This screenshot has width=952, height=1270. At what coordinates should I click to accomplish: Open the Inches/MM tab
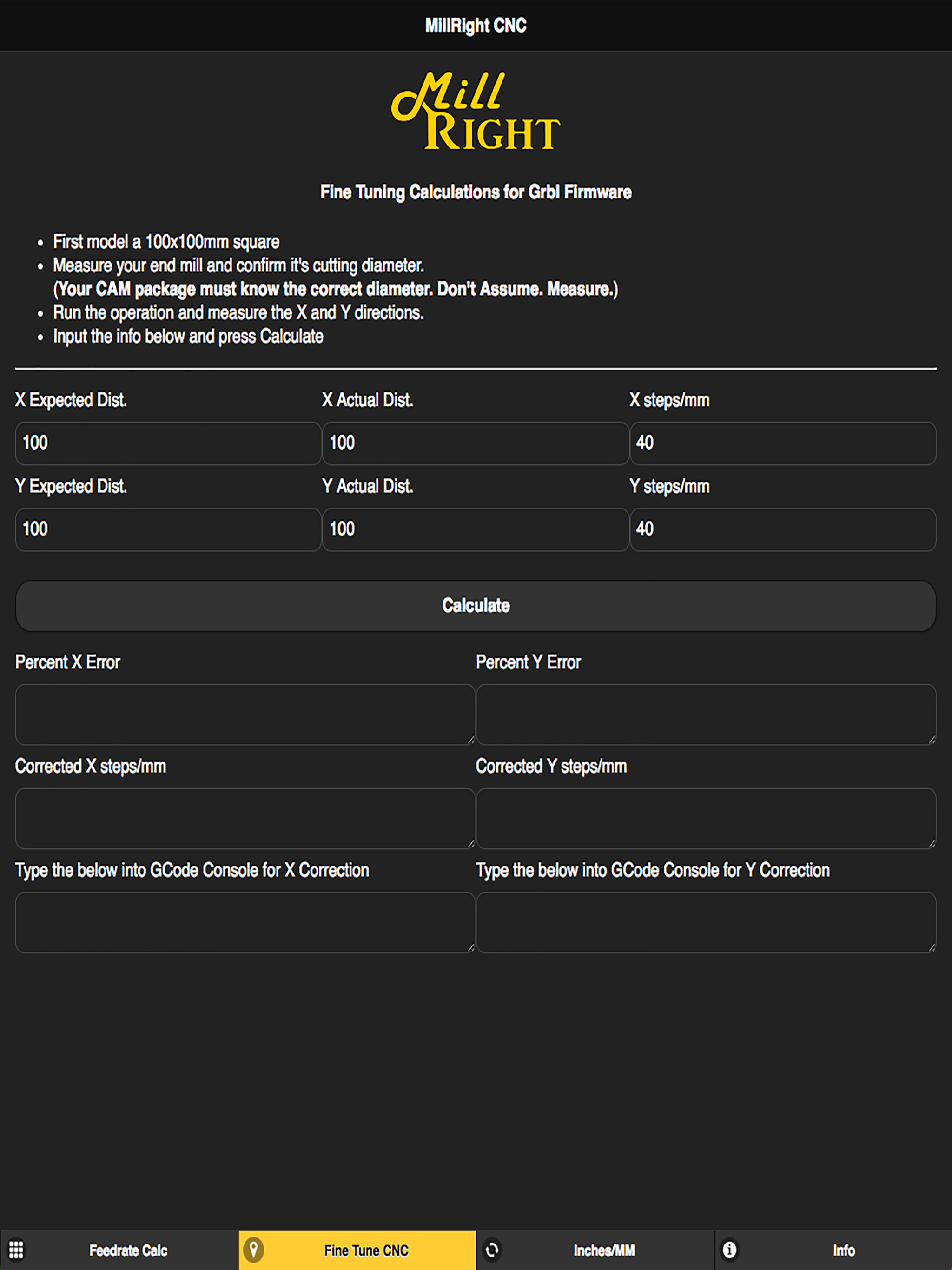click(x=595, y=1250)
